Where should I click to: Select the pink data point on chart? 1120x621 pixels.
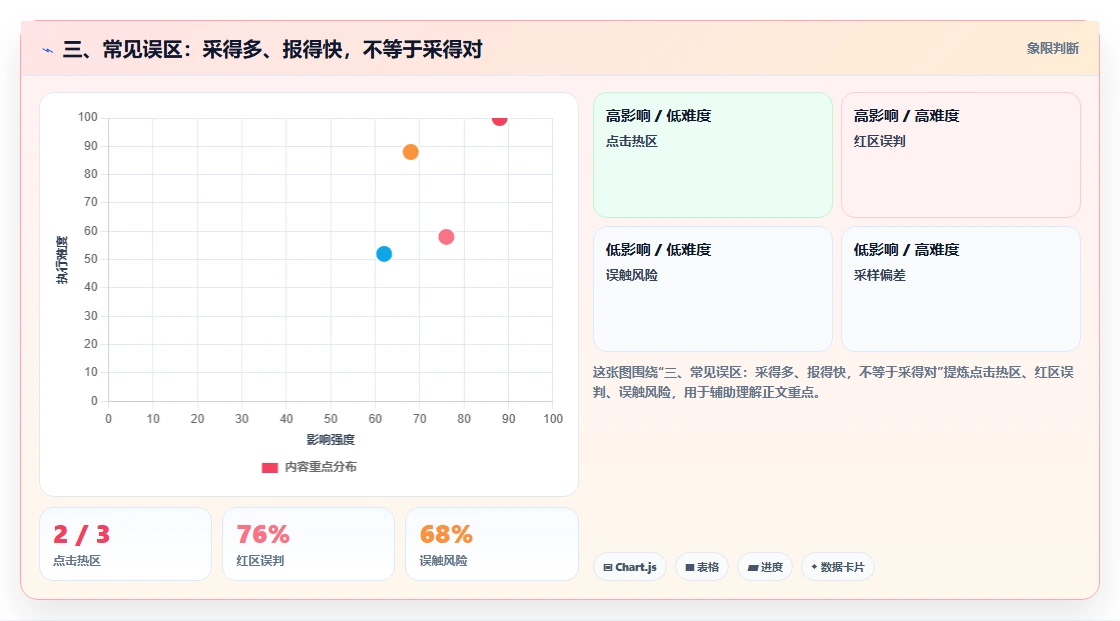point(446,237)
